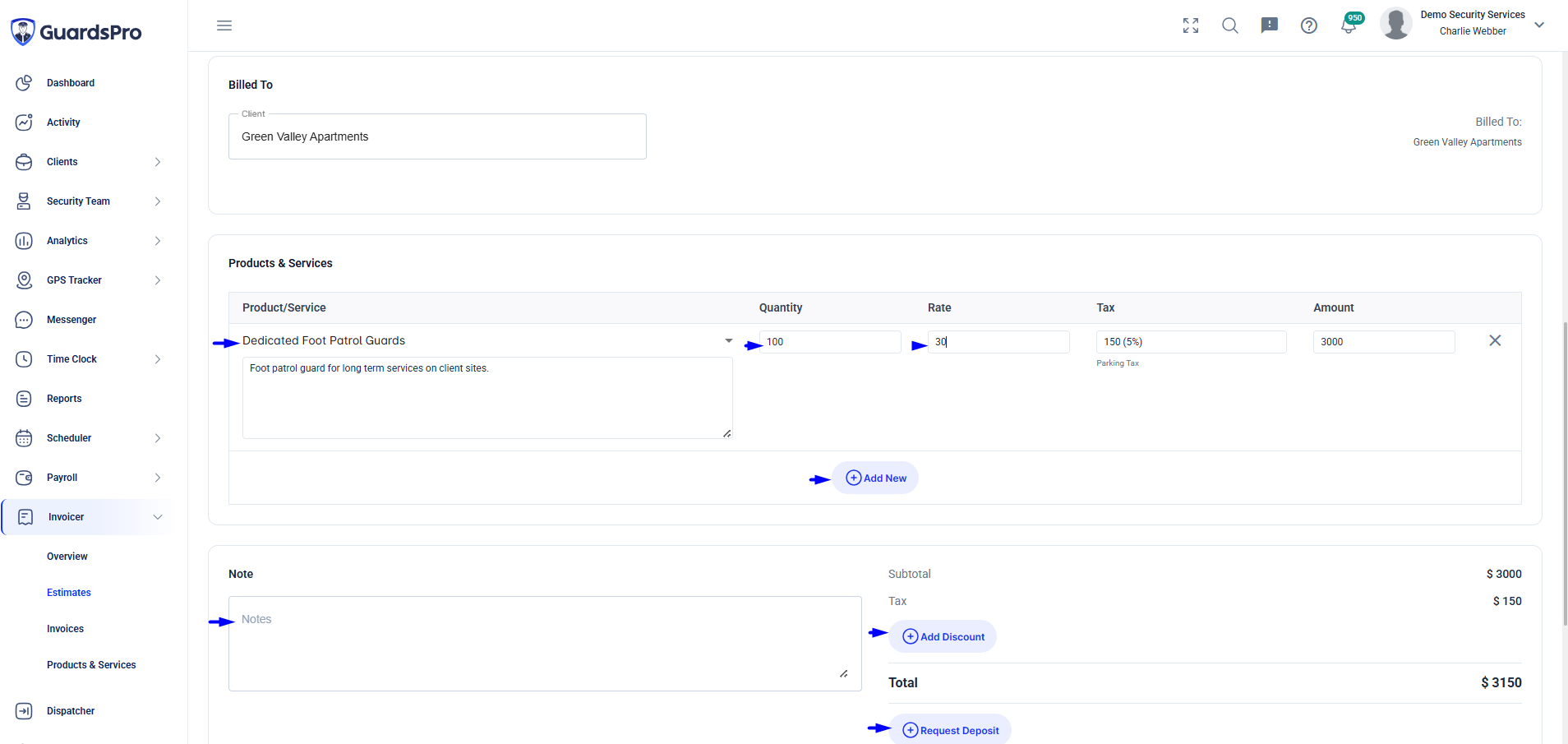Open the help question mark icon

click(x=1309, y=25)
